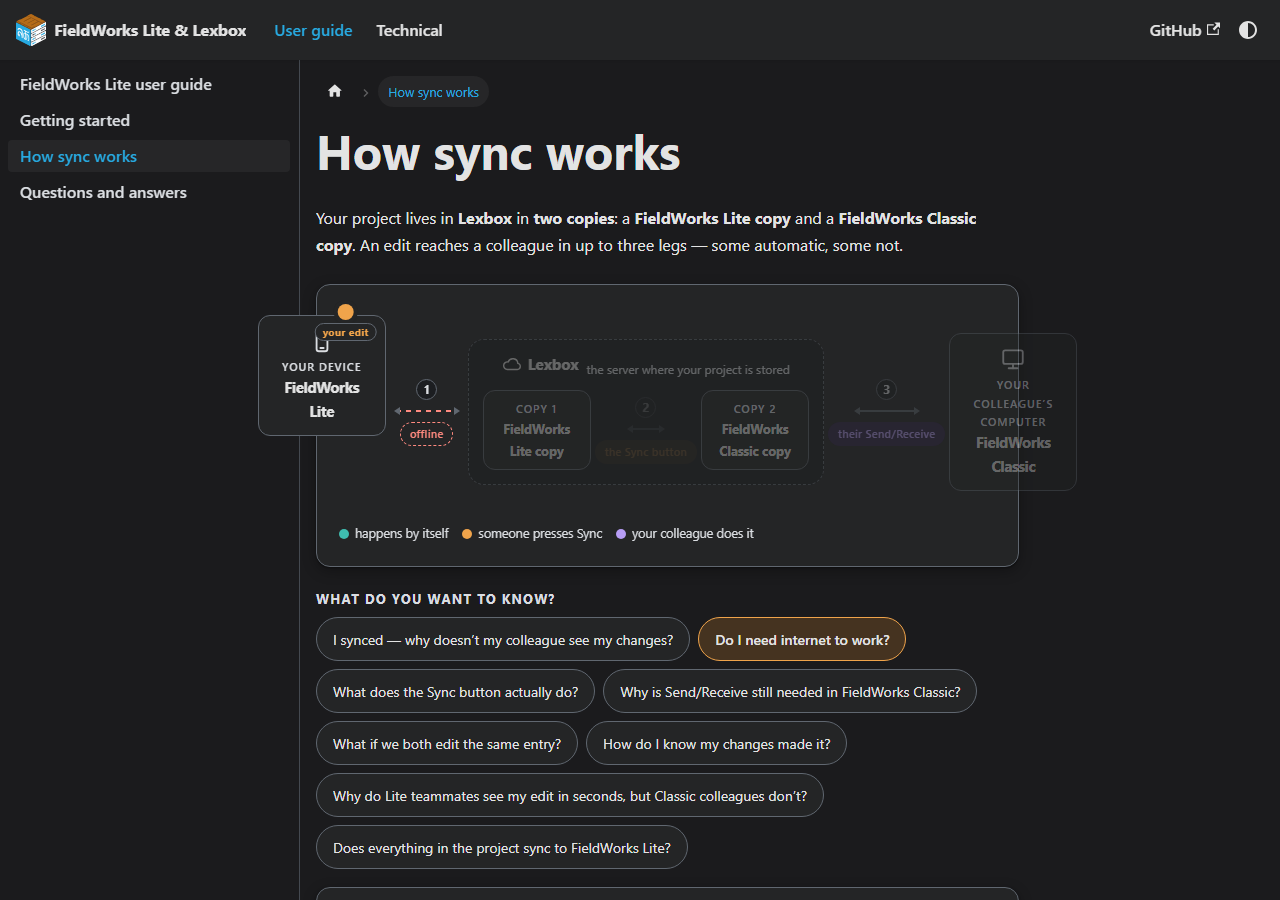
Task: Open Questions and answers sidebar item
Action: coord(149,193)
